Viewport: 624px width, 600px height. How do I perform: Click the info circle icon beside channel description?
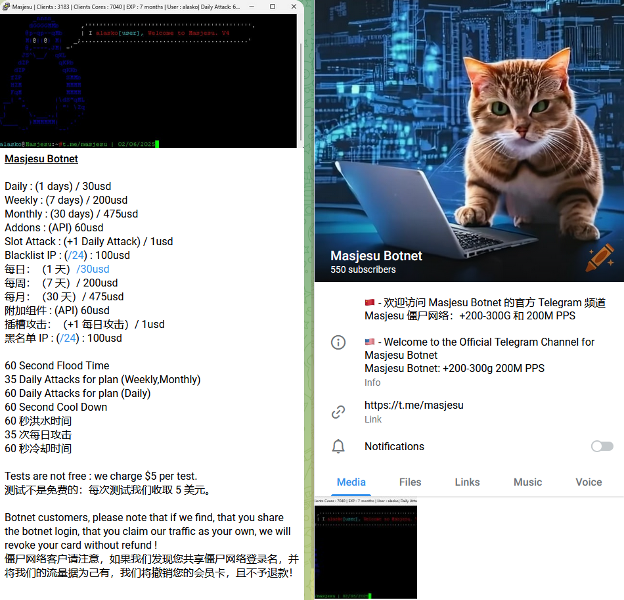(338, 342)
